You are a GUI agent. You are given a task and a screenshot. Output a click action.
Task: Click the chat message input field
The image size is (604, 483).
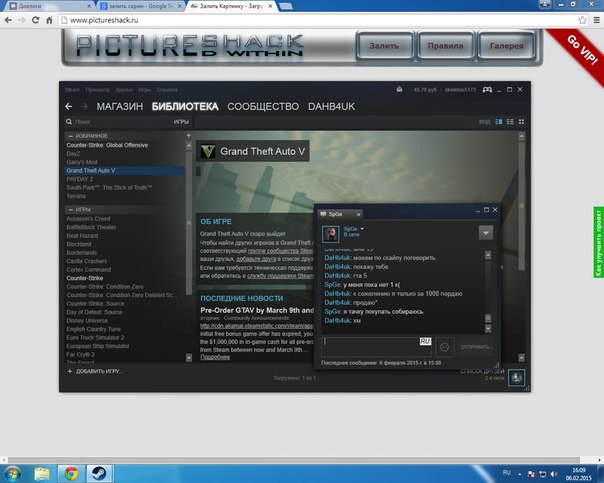(x=376, y=347)
